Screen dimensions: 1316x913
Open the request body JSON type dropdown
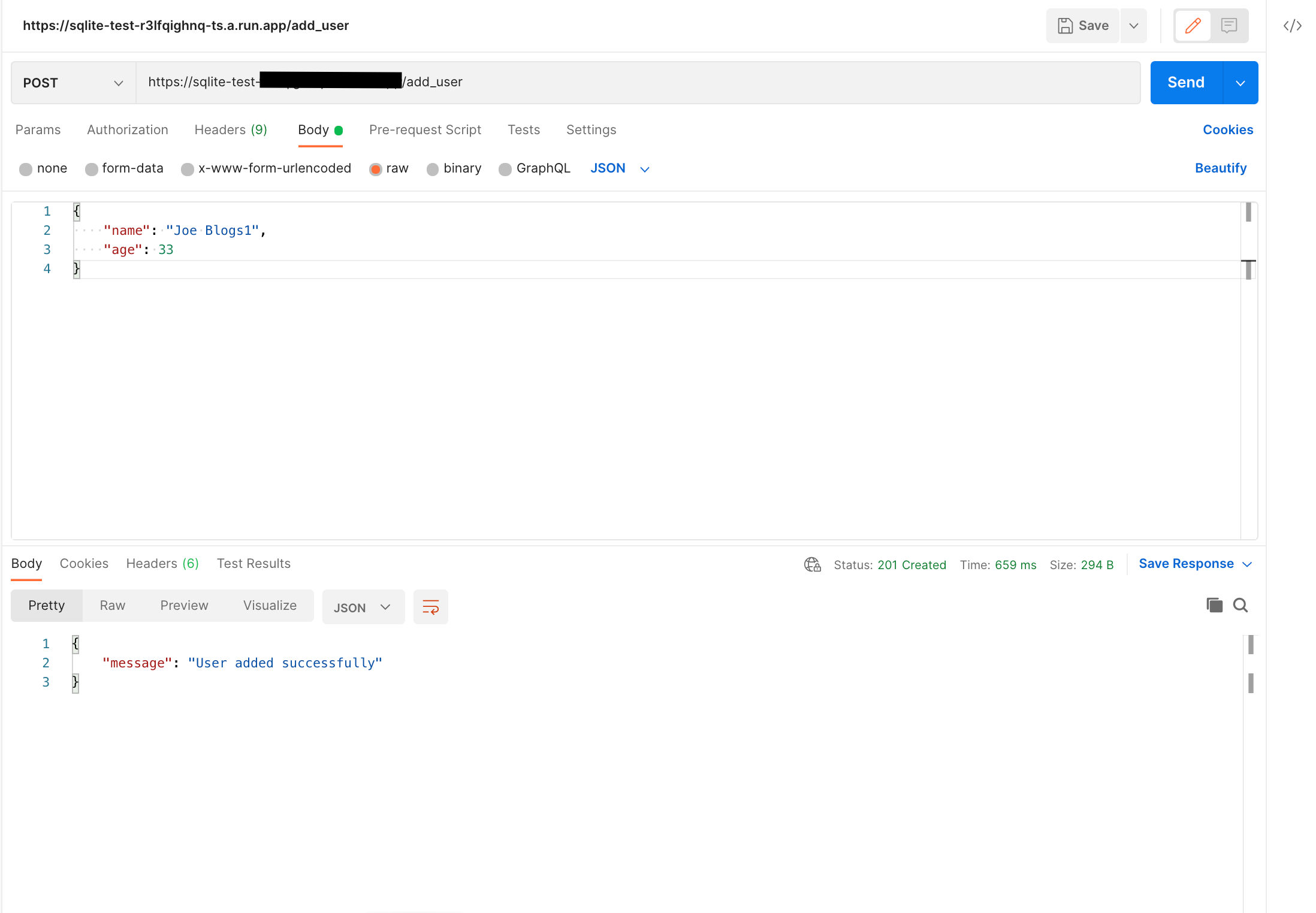pos(620,168)
